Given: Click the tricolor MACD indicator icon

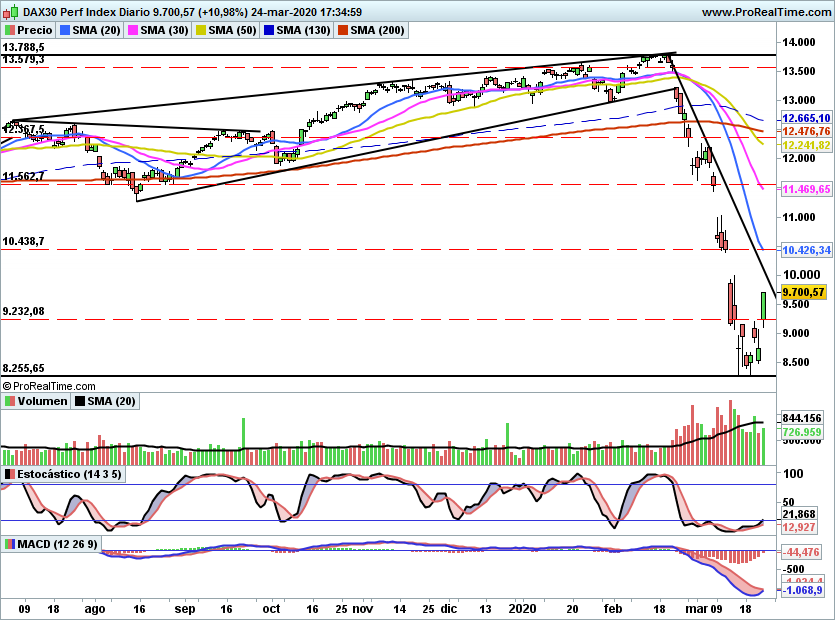Looking at the screenshot, I should click(11, 545).
